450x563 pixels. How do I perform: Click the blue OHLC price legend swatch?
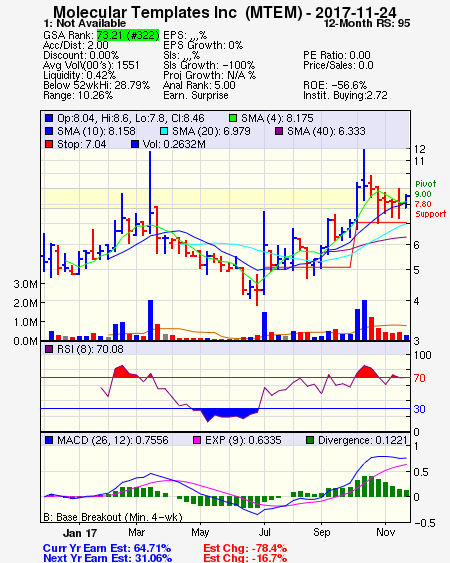coord(49,118)
